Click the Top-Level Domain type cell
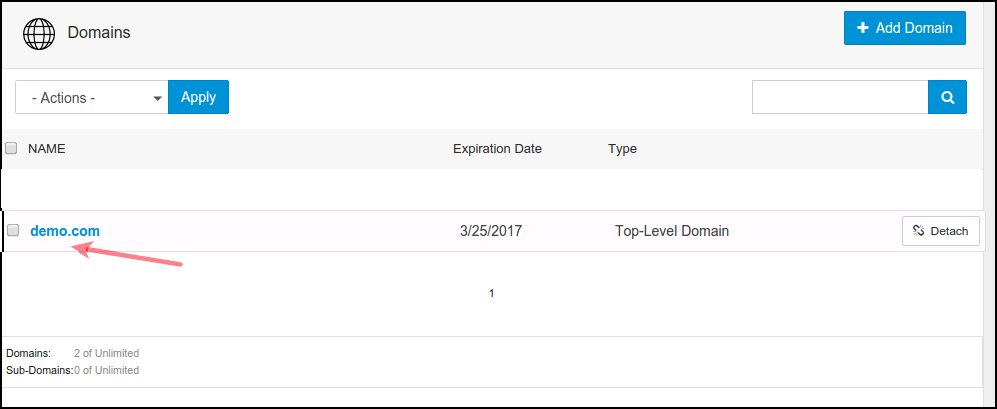The height and width of the screenshot is (409, 997). click(x=672, y=231)
